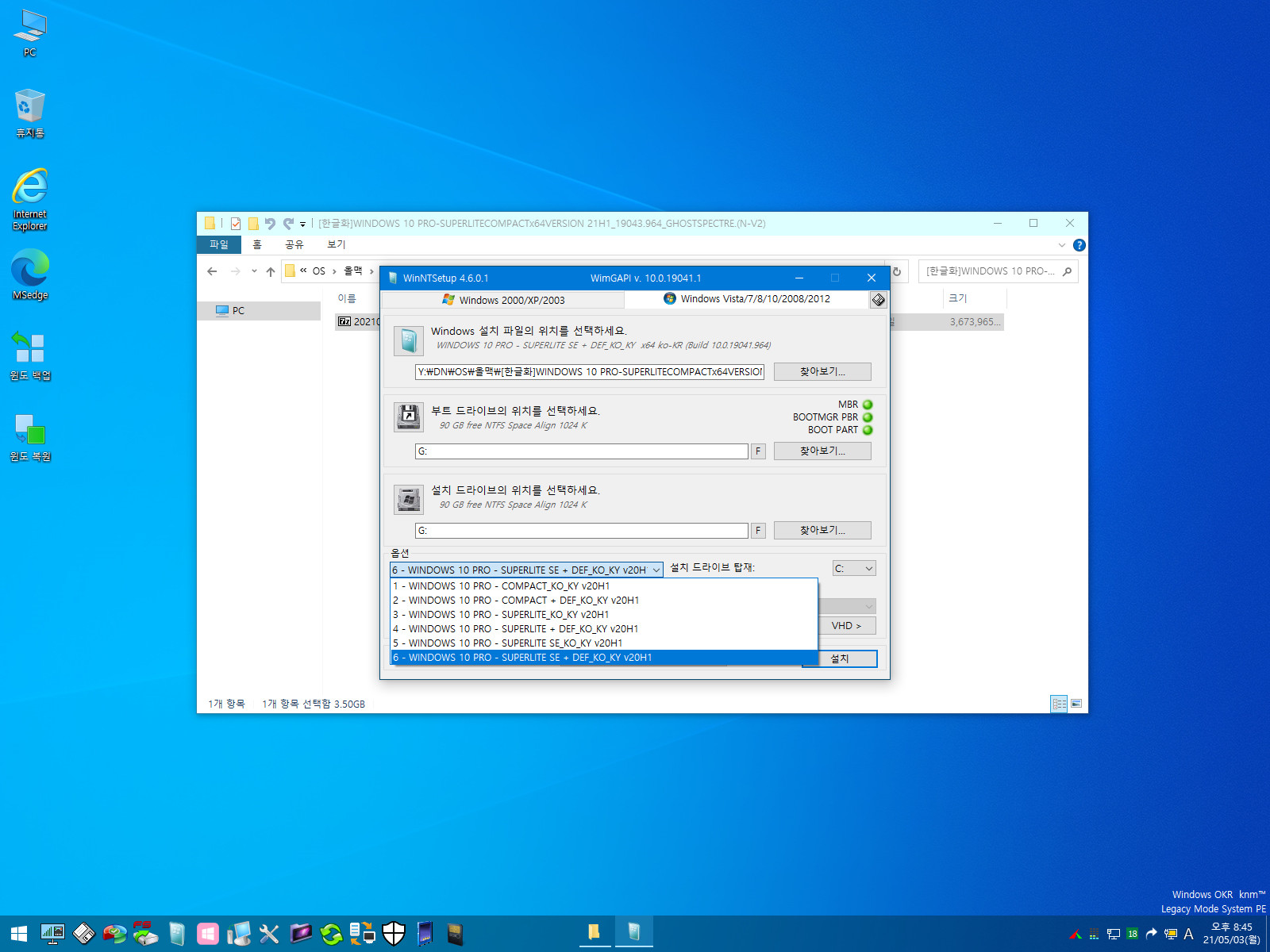The image size is (1270, 952).
Task: Click the Explorer properties checkmark quick-access icon
Action: [236, 224]
